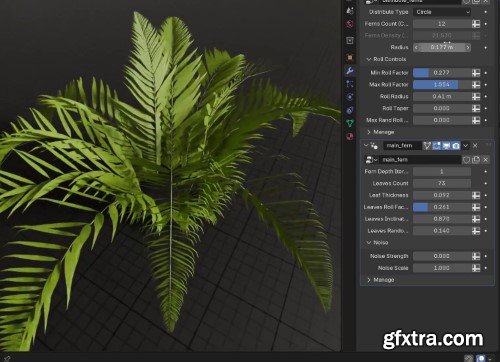The width and height of the screenshot is (500, 362).
Task: Click the Leaves Count value field
Action: coord(442,183)
